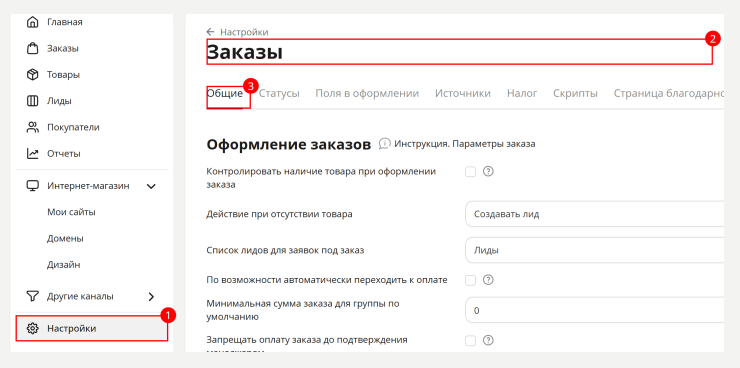Viewport: 740px width, 368px height.
Task: Click the funnel icon for Другие каналы
Action: tap(32, 296)
